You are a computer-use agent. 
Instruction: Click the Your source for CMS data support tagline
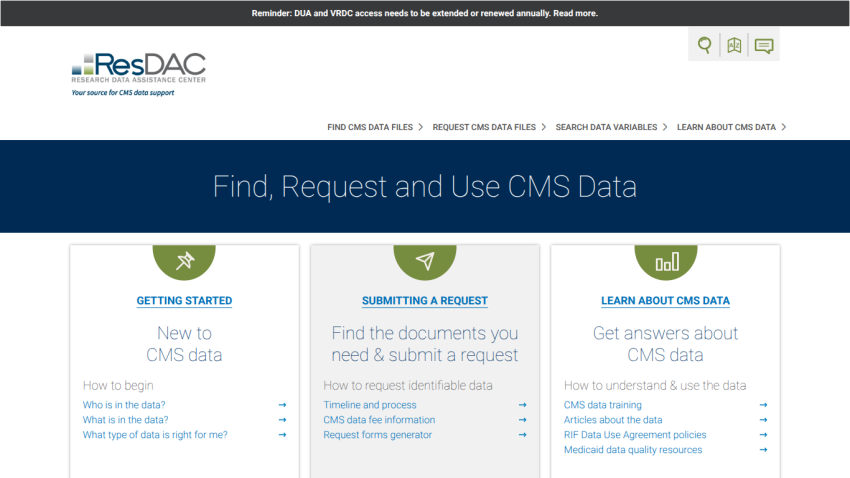(x=123, y=93)
